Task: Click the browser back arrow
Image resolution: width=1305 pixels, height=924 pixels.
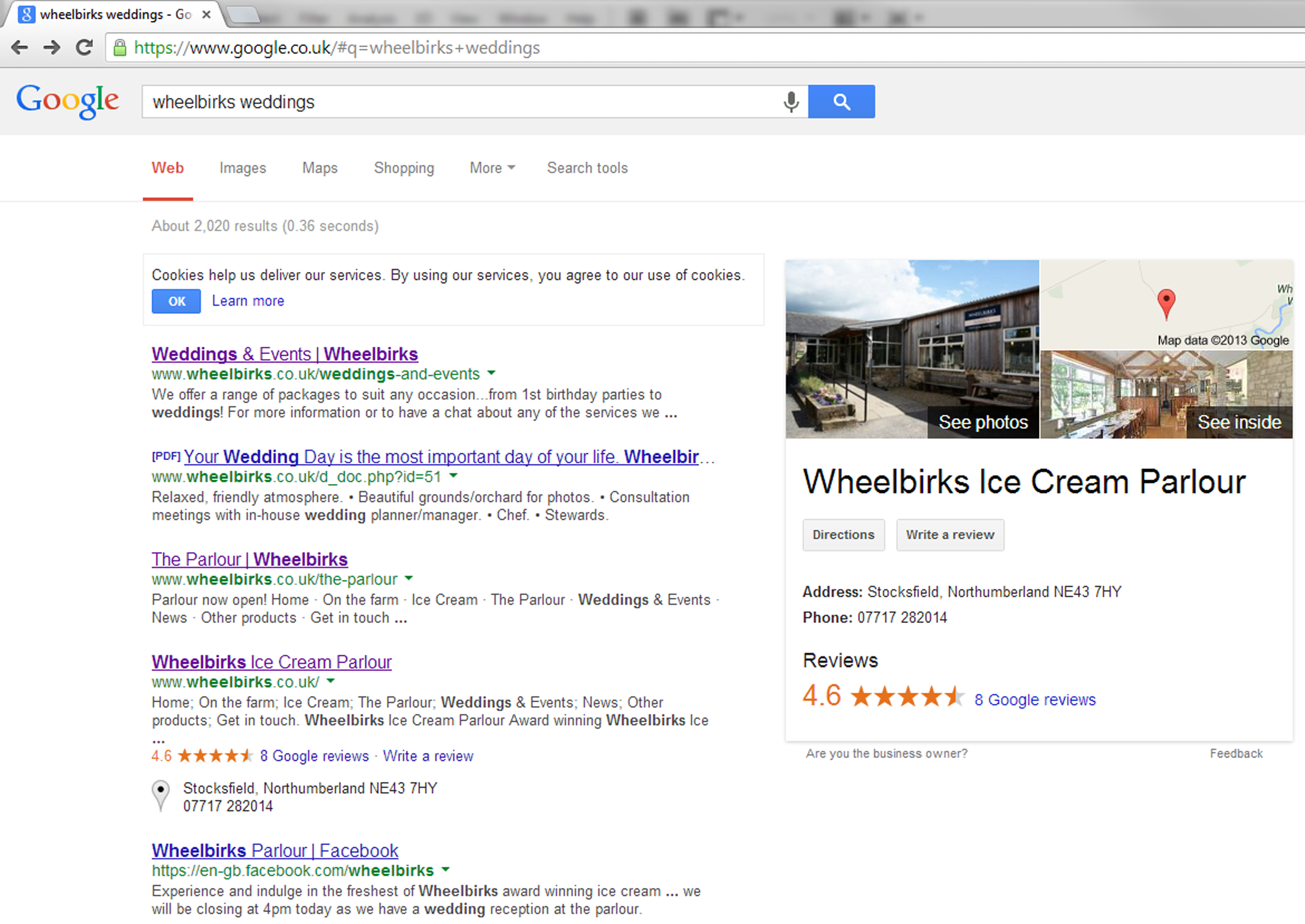Action: (x=19, y=47)
